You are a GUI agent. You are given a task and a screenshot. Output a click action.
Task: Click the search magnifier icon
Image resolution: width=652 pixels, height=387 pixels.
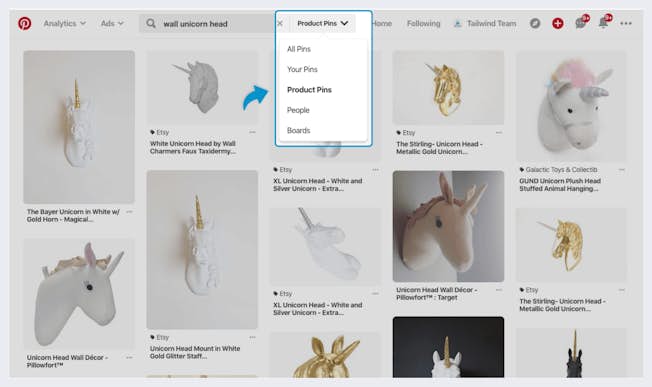coord(151,23)
